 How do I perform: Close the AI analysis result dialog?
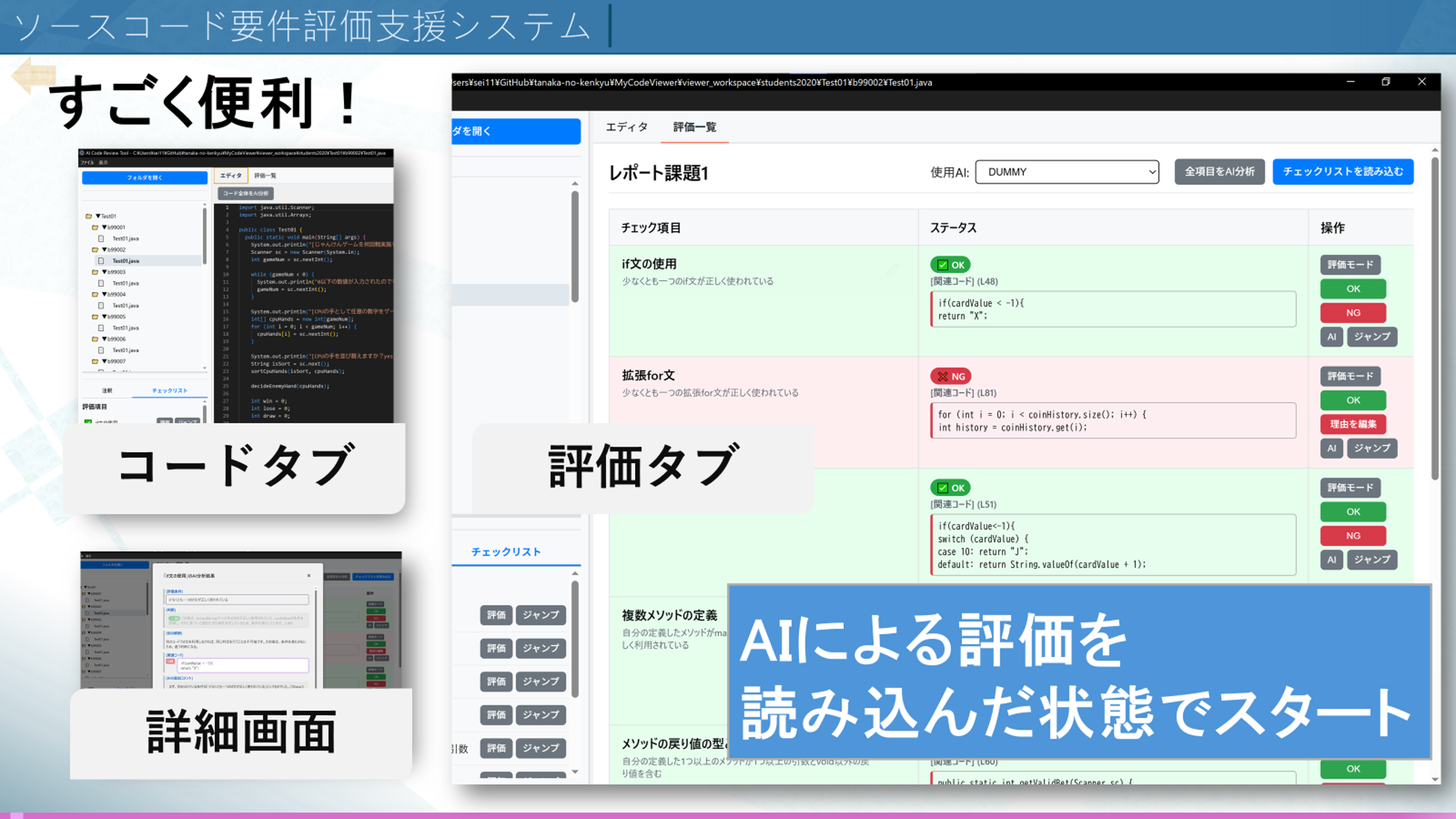(x=309, y=575)
